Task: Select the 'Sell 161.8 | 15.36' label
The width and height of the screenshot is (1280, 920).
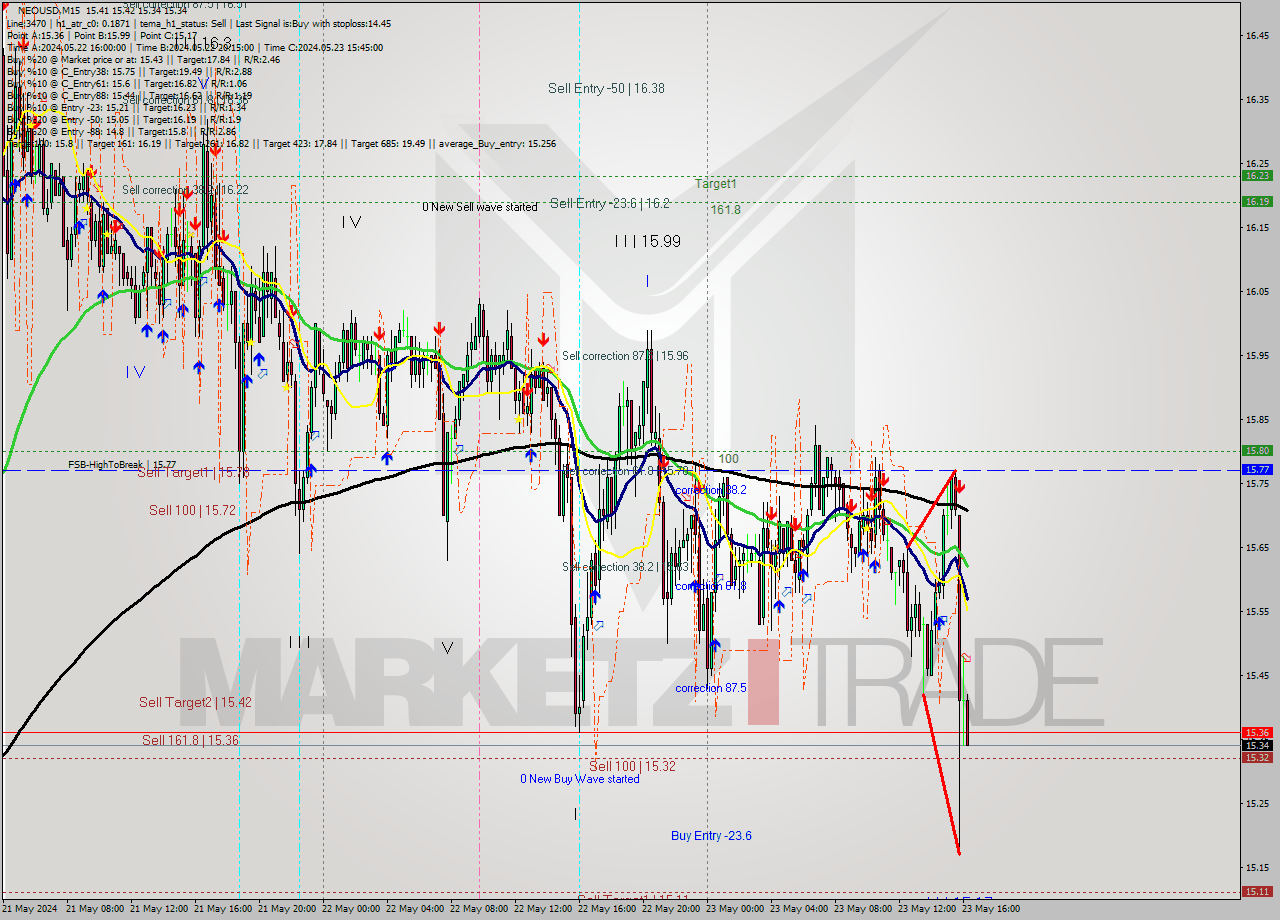Action: coord(190,740)
